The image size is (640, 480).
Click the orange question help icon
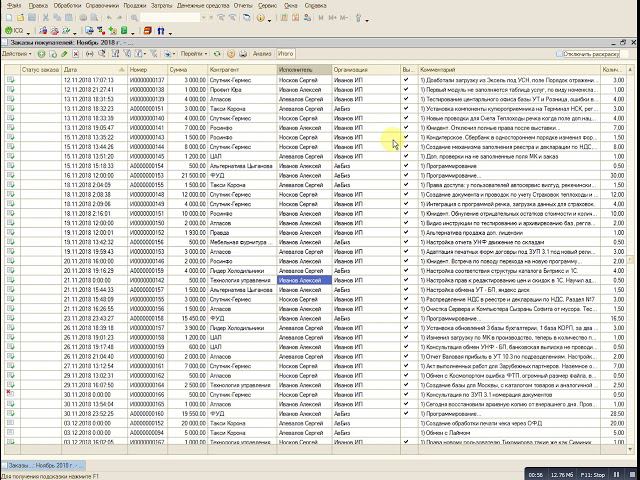tap(231, 54)
